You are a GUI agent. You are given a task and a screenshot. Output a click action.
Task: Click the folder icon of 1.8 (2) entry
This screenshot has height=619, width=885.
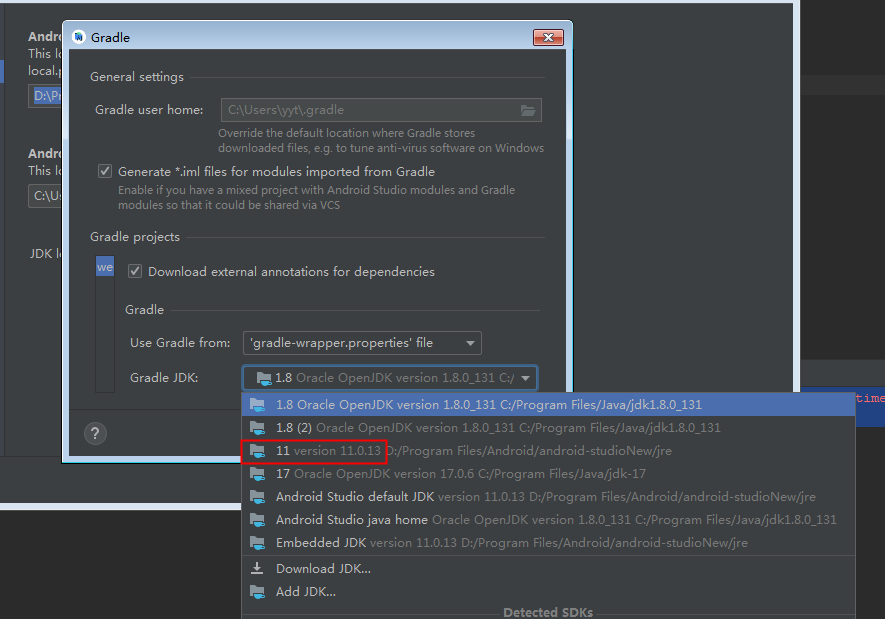coord(258,428)
